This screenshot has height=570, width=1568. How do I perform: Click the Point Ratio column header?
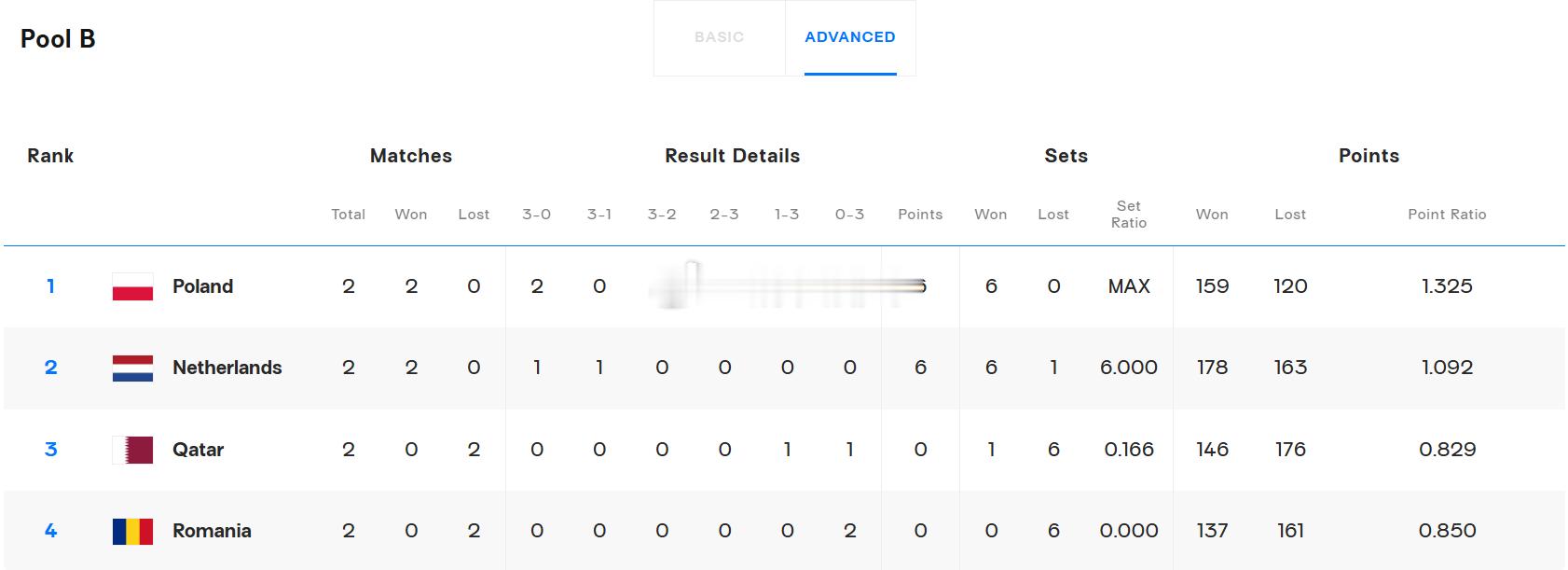click(1447, 215)
